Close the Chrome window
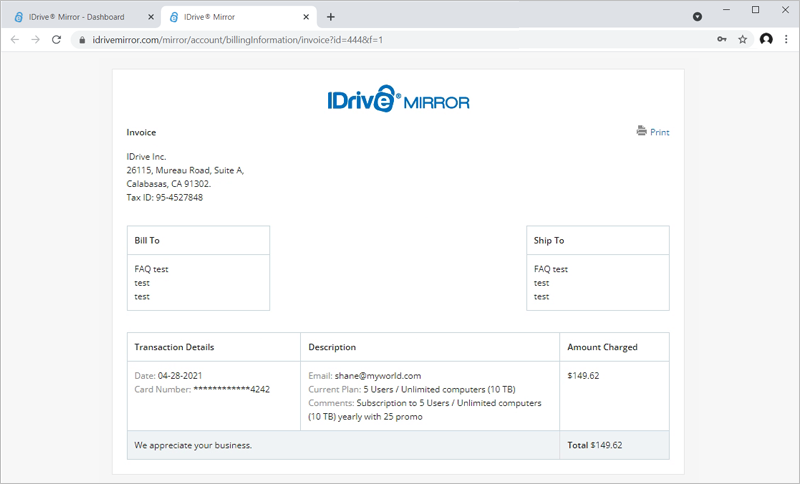Viewport: 800px width, 484px height. (786, 10)
